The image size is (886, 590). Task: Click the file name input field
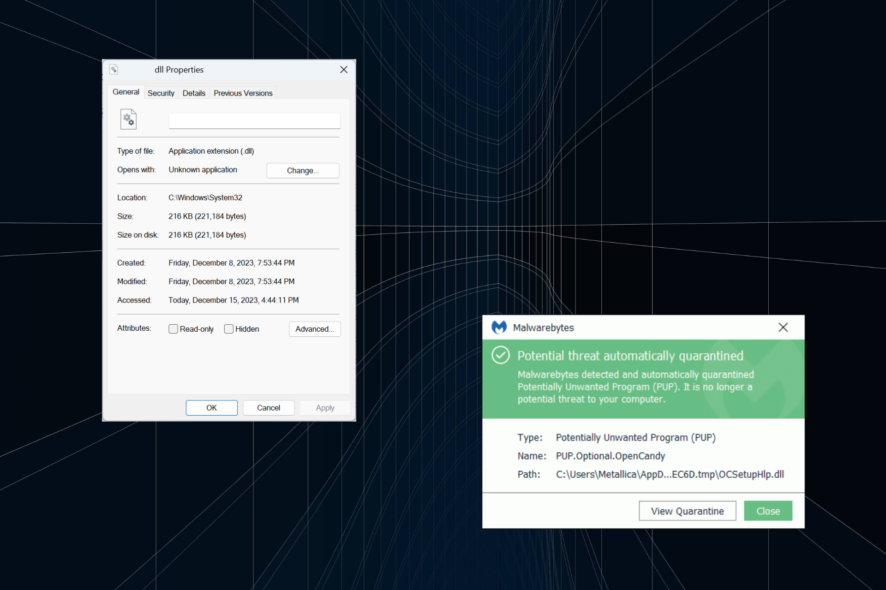(x=254, y=120)
